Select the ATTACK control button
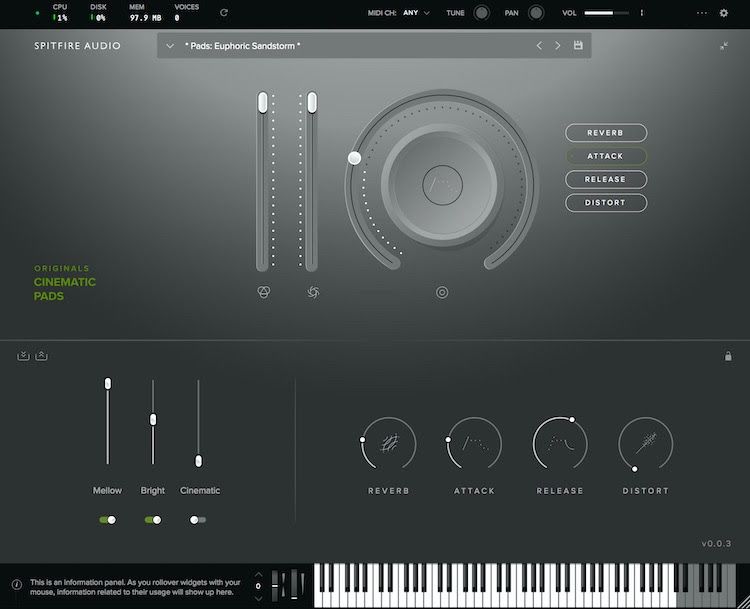This screenshot has width=750, height=609. (606, 156)
